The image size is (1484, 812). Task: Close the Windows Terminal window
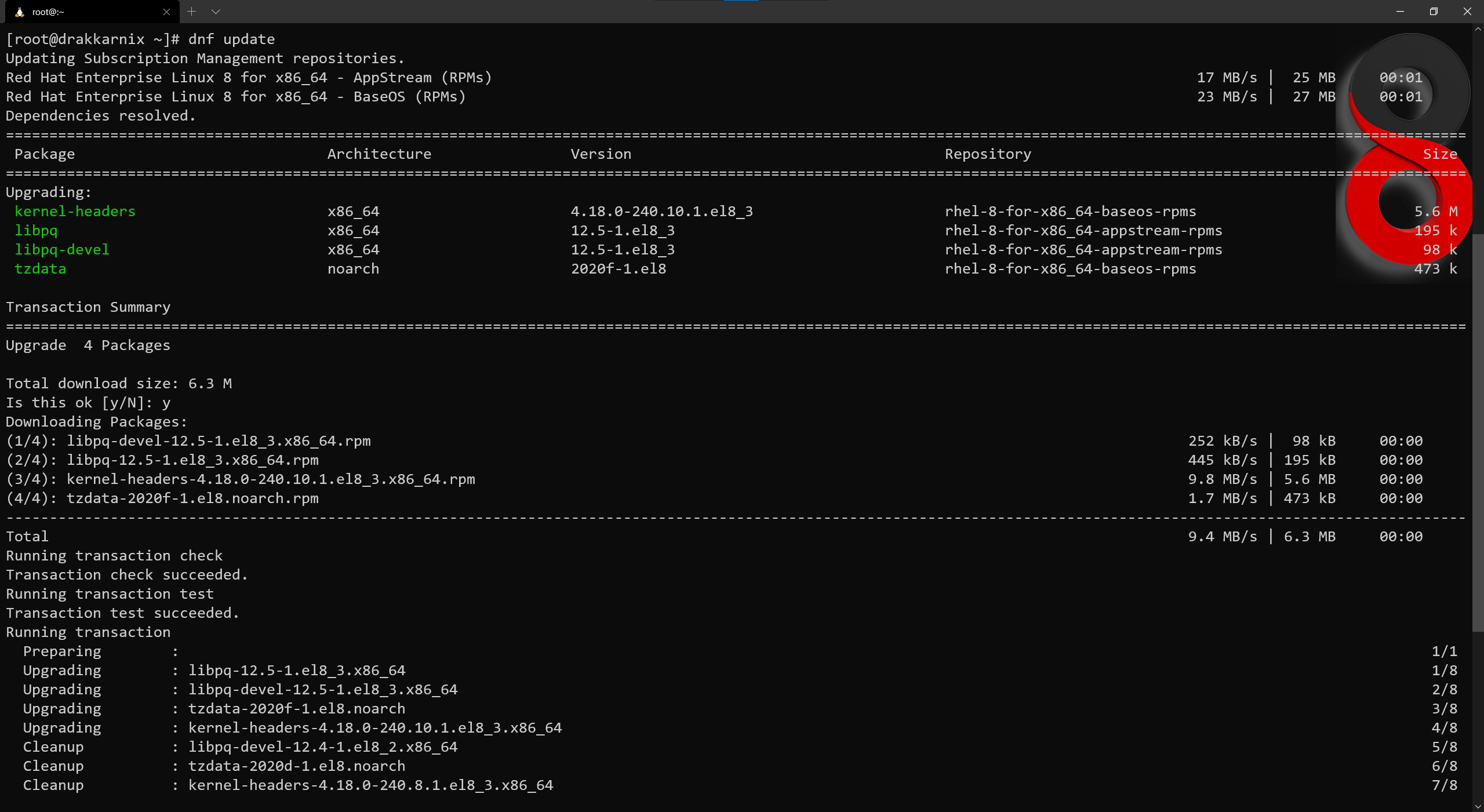coord(1467,12)
